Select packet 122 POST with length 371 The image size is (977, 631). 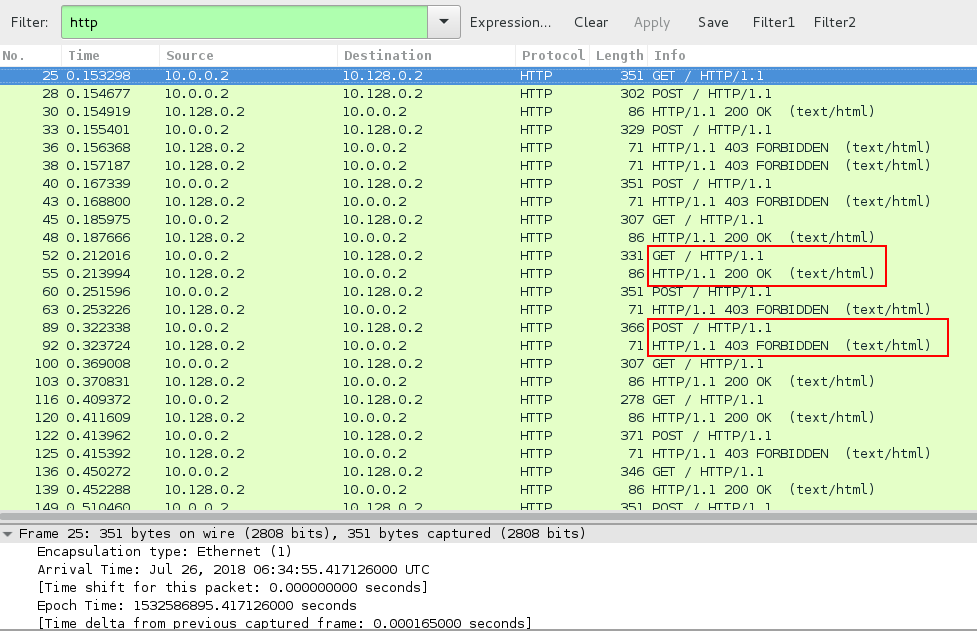click(x=488, y=436)
